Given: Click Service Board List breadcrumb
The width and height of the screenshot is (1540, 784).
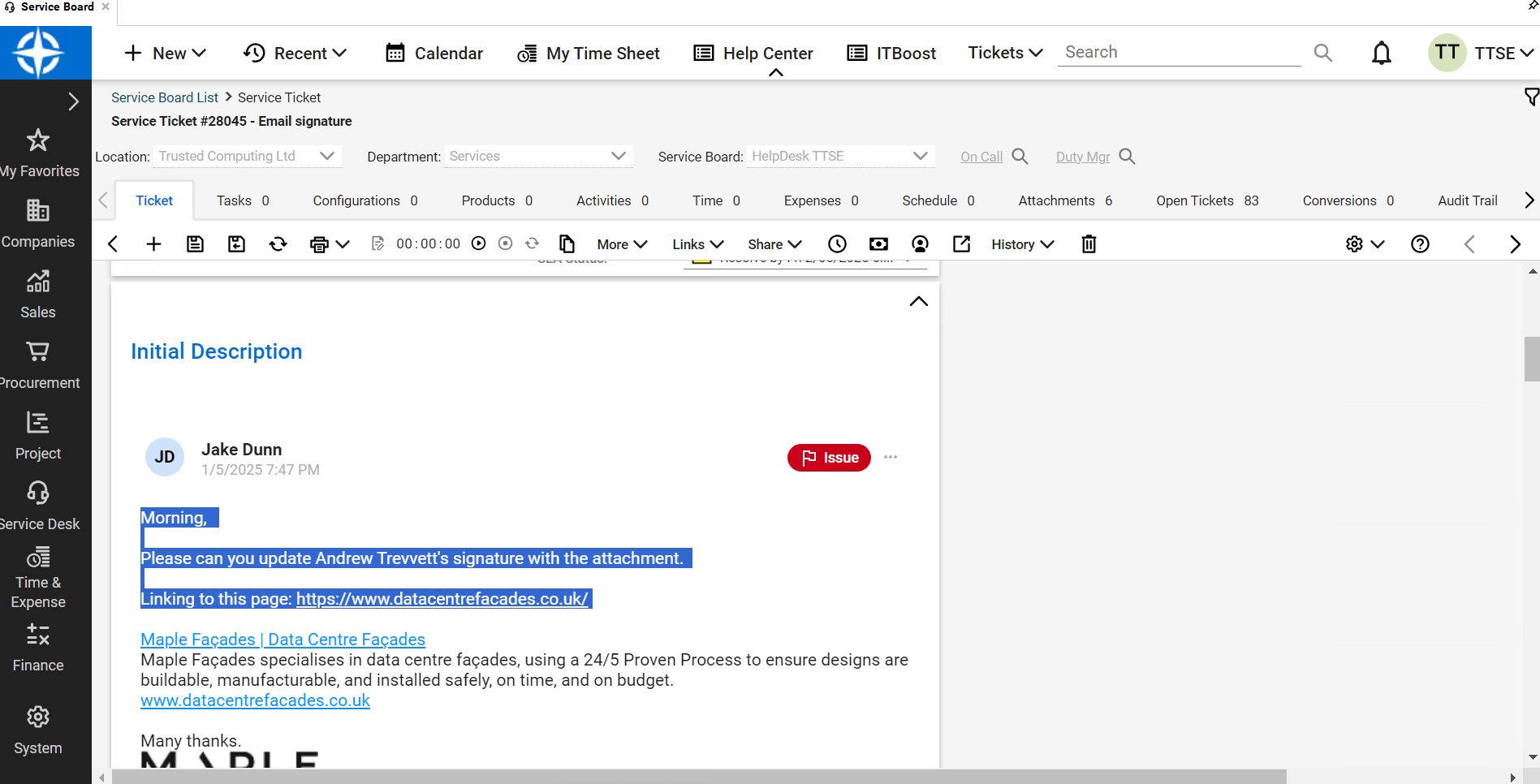Looking at the screenshot, I should click(x=165, y=97).
